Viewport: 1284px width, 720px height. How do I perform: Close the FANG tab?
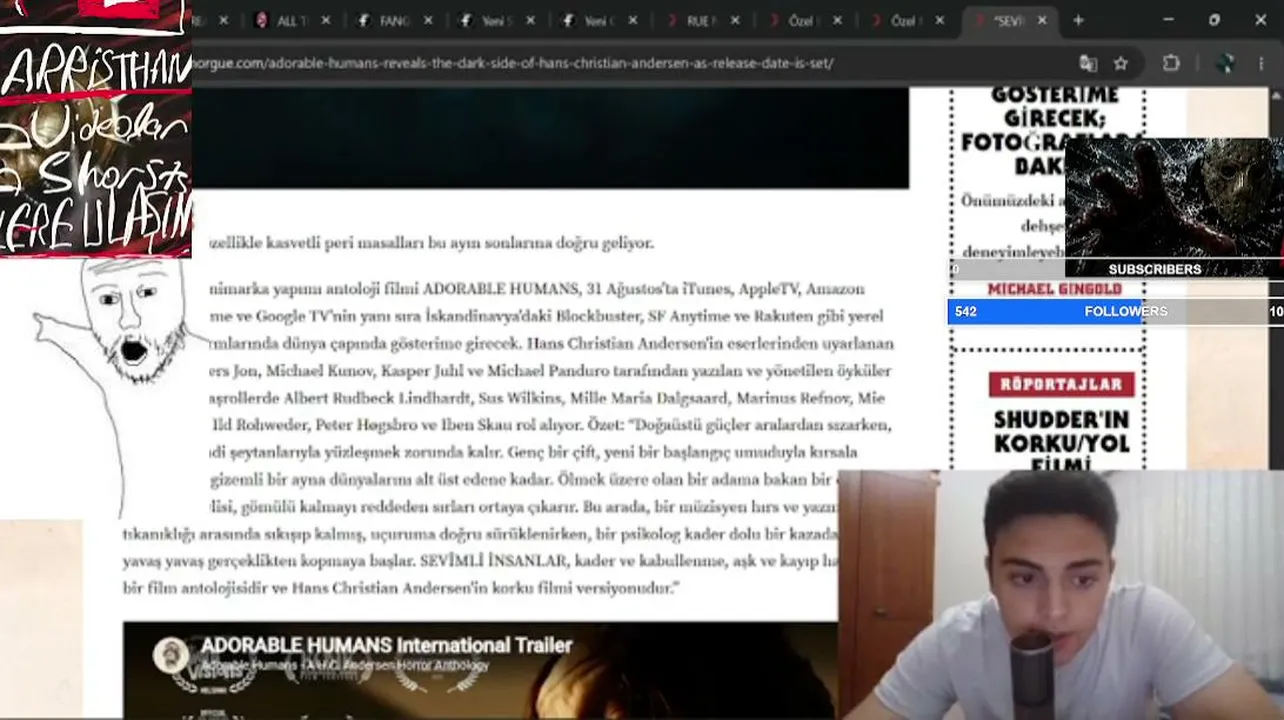pos(429,20)
